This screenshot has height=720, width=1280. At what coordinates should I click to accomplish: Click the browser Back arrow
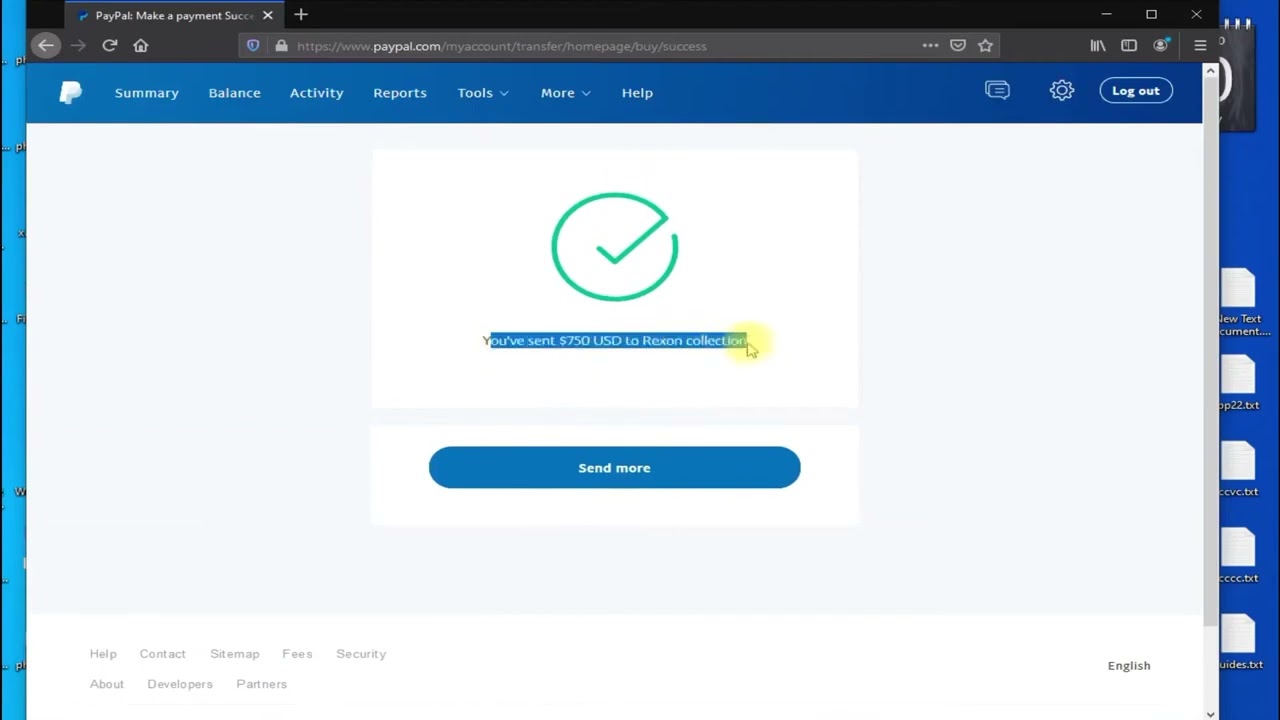(45, 45)
